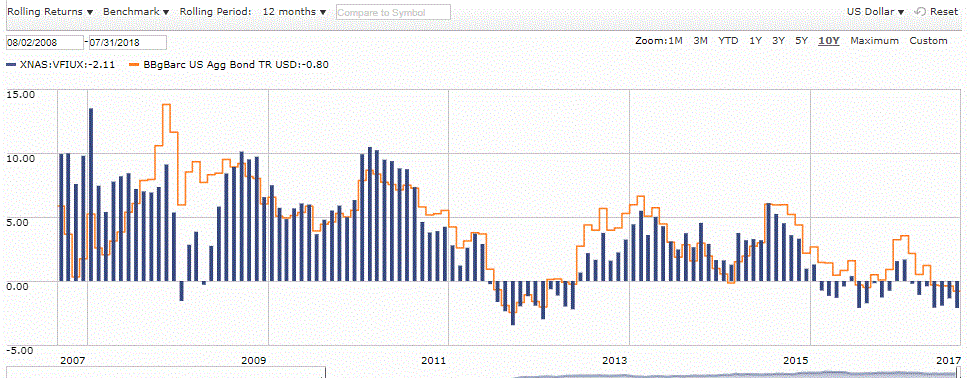Set zoom to YTD
Viewport: 970px width, 378px height.
[x=728, y=41]
